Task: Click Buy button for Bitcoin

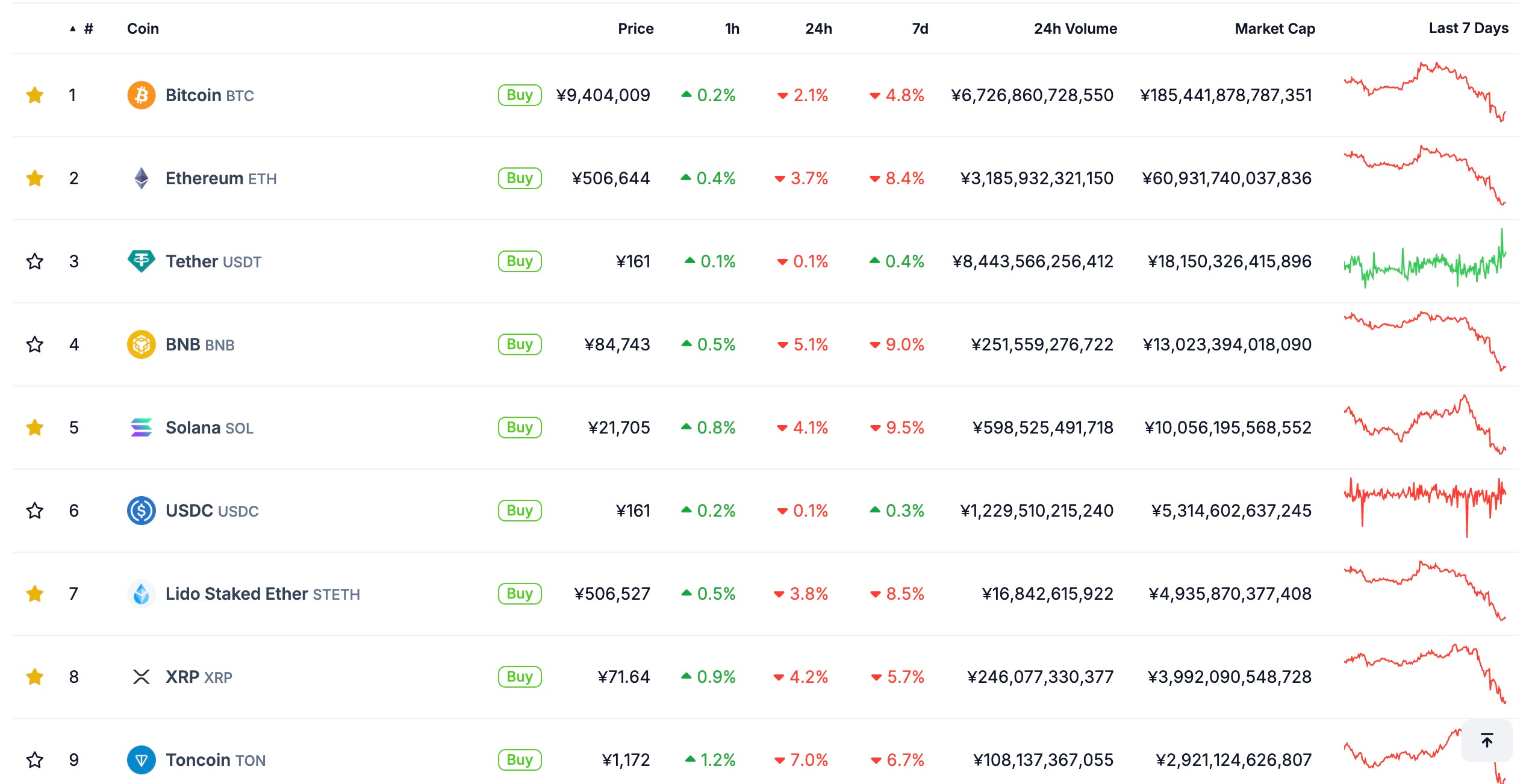Action: [x=520, y=95]
